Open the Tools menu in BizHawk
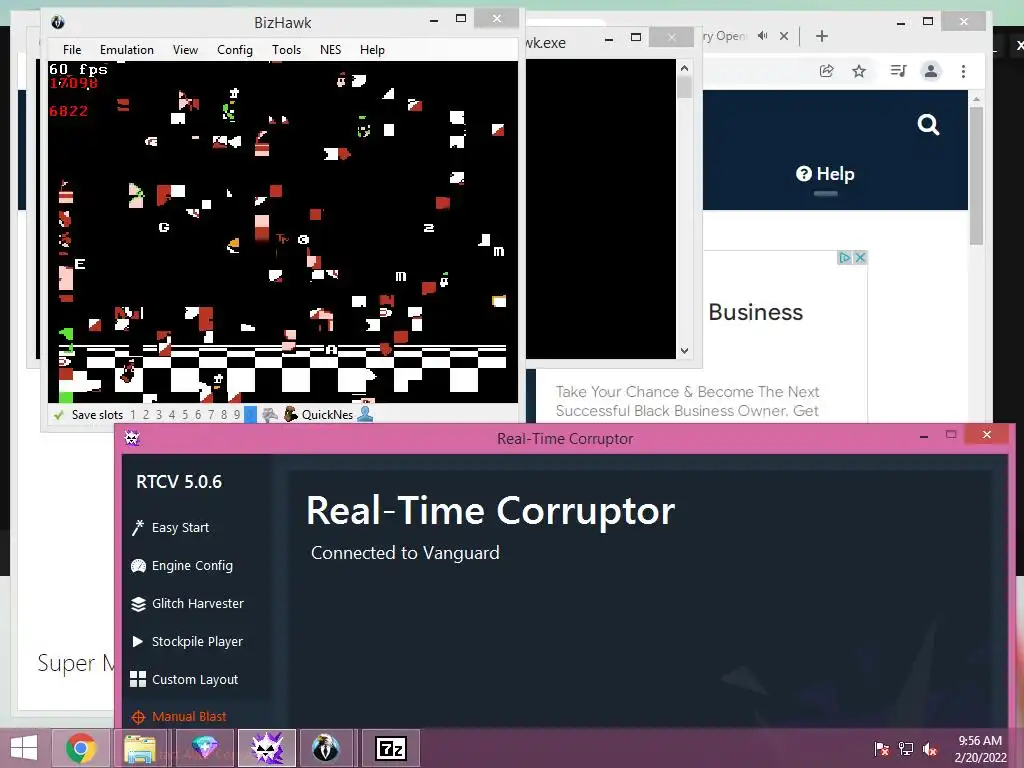The image size is (1024, 768). 286,50
